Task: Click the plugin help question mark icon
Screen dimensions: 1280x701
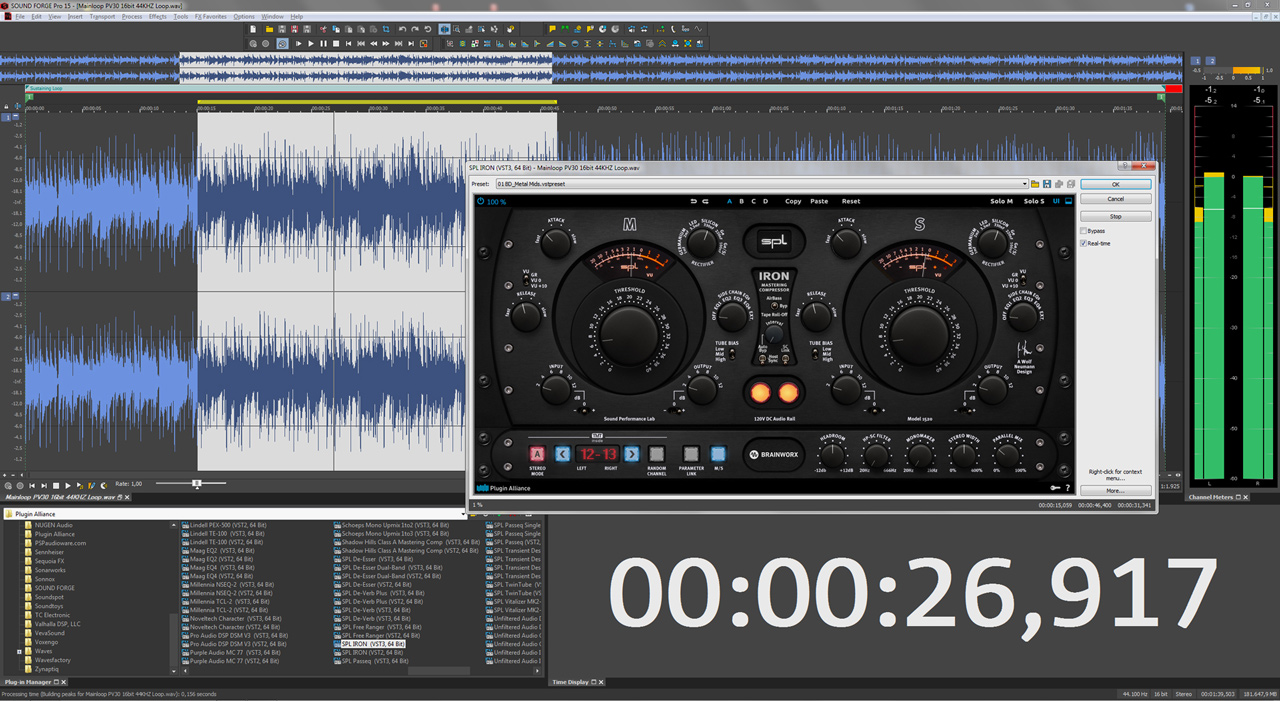Action: tap(1067, 488)
